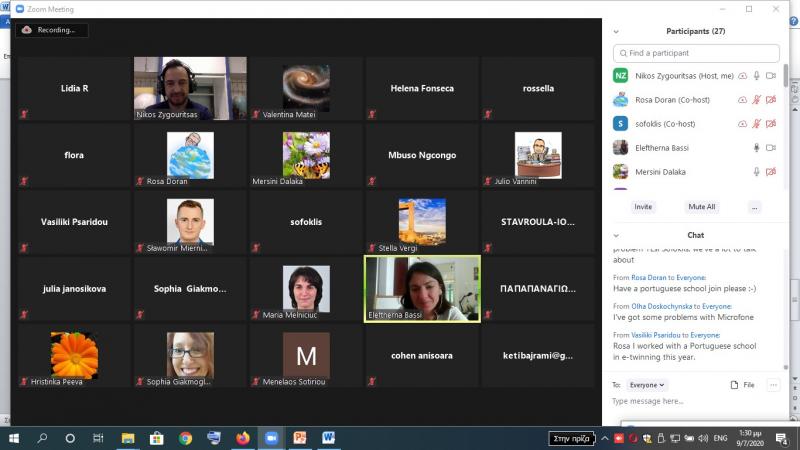
Task: Click sofoklis's disabled camera icon
Action: tap(770, 124)
